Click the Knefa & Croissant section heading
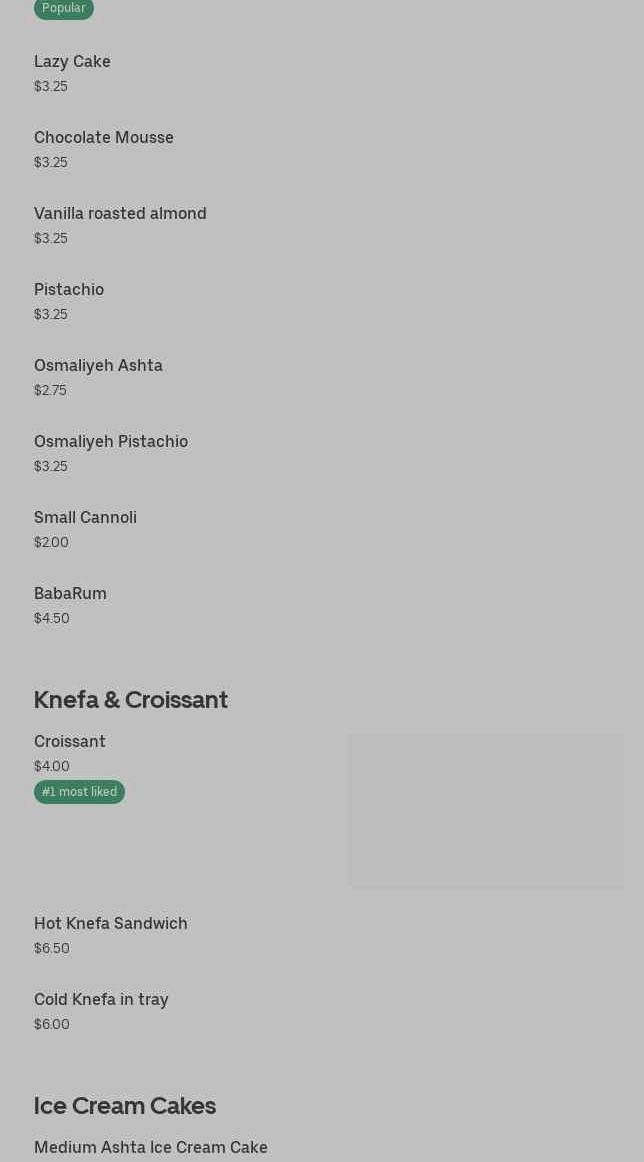Screen dimensions: 644x1162 pos(131,700)
